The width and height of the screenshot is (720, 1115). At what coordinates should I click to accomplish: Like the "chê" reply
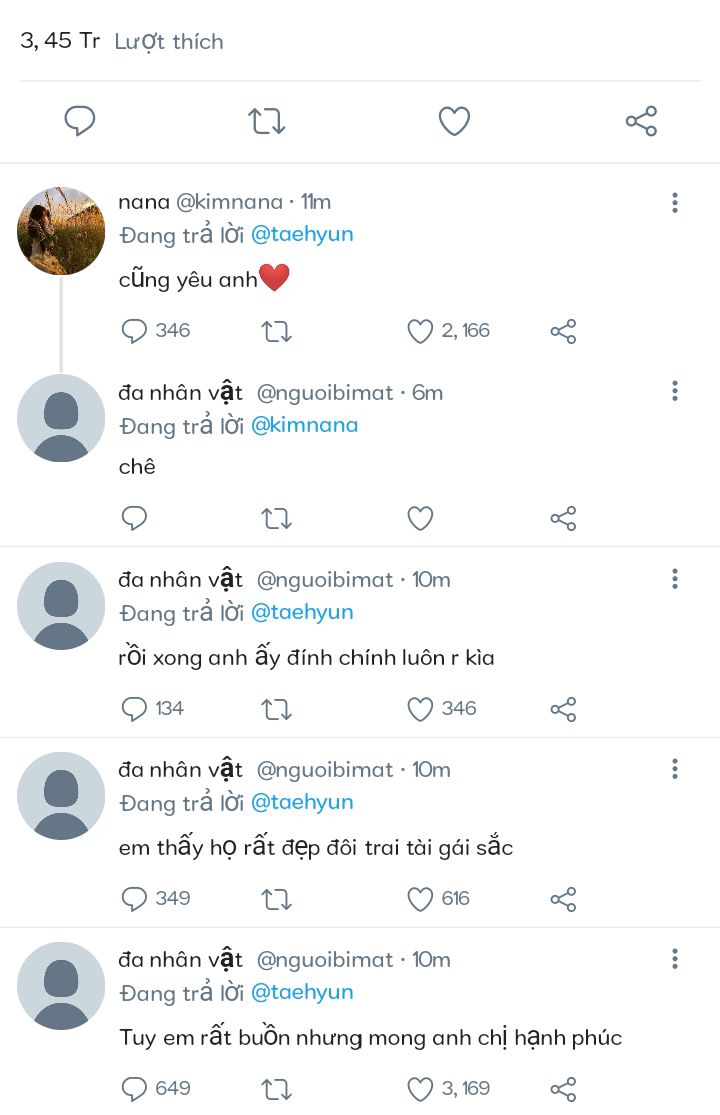[421, 518]
